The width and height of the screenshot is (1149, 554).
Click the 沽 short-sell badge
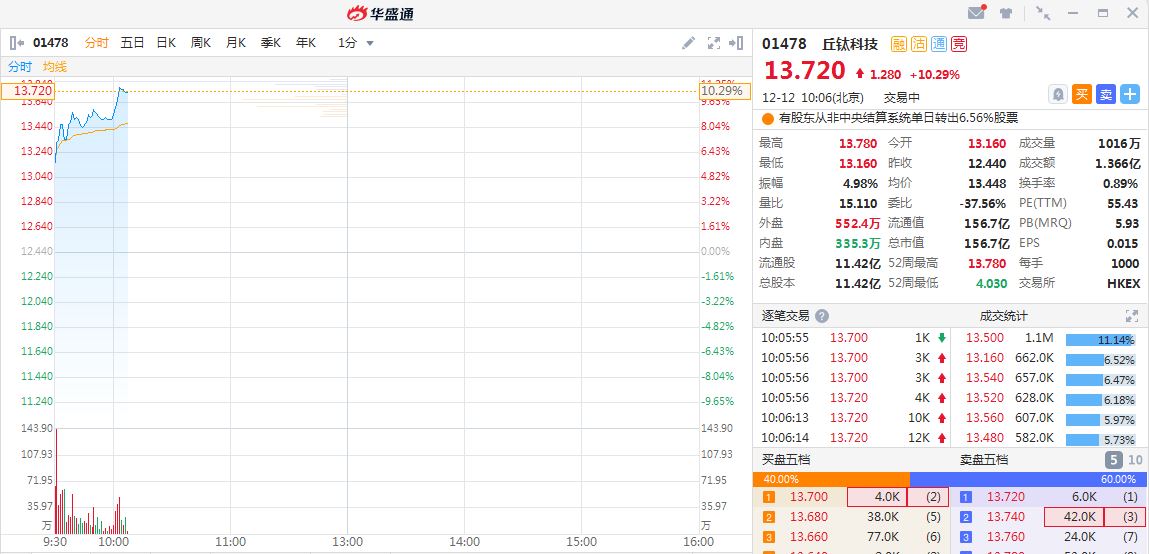(919, 44)
